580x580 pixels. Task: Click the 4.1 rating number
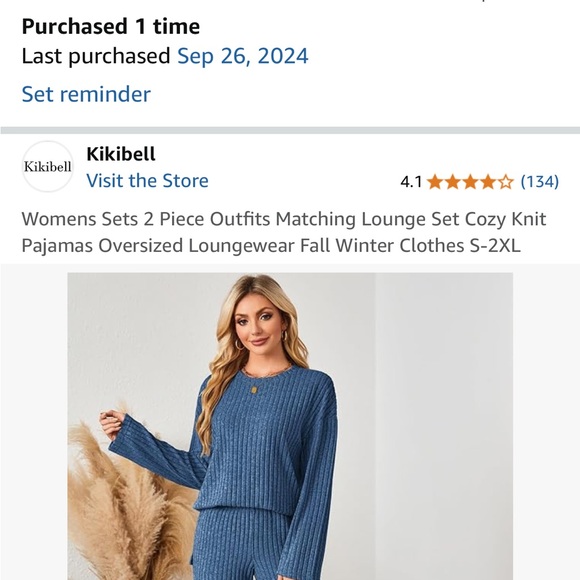(411, 182)
